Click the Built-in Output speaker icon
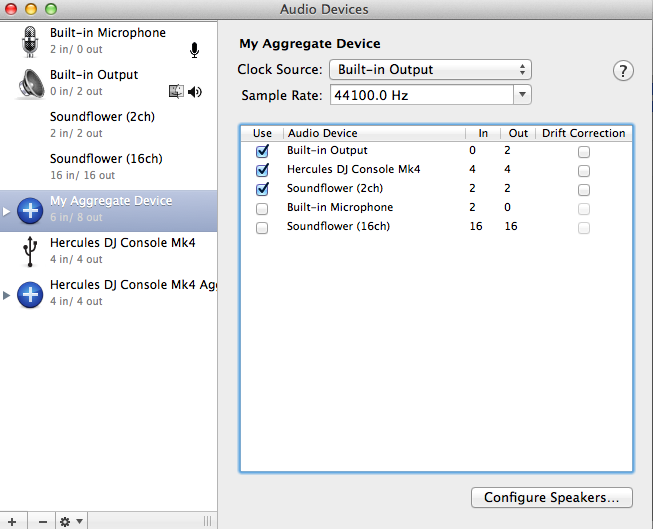Viewport: 653px width, 529px height. 30,83
